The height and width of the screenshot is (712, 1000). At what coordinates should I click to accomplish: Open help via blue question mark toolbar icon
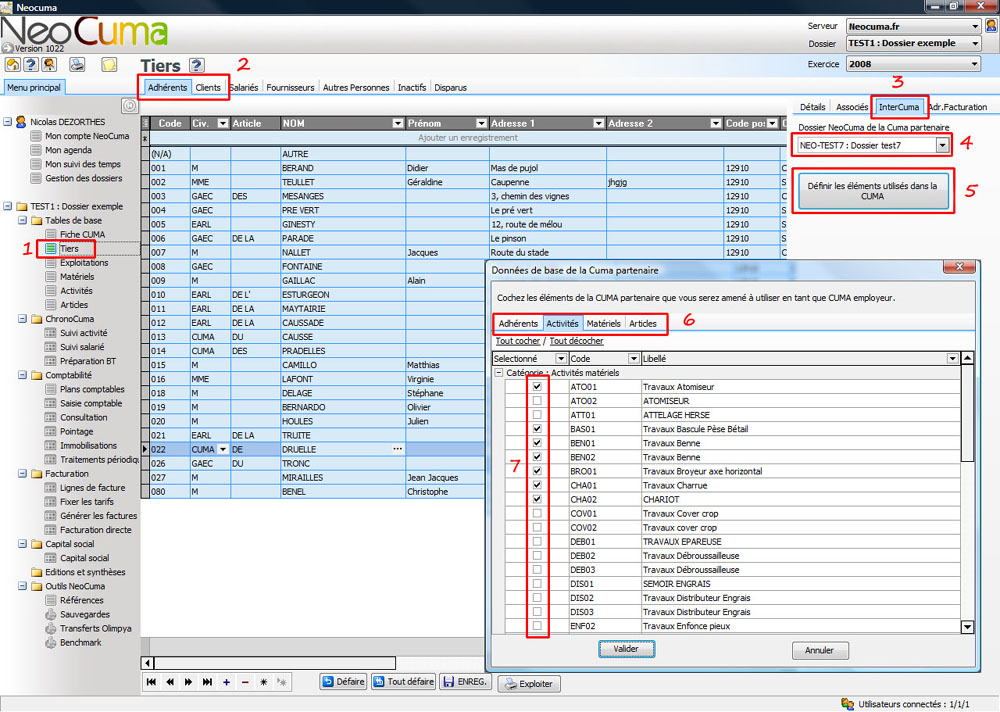[x=31, y=64]
